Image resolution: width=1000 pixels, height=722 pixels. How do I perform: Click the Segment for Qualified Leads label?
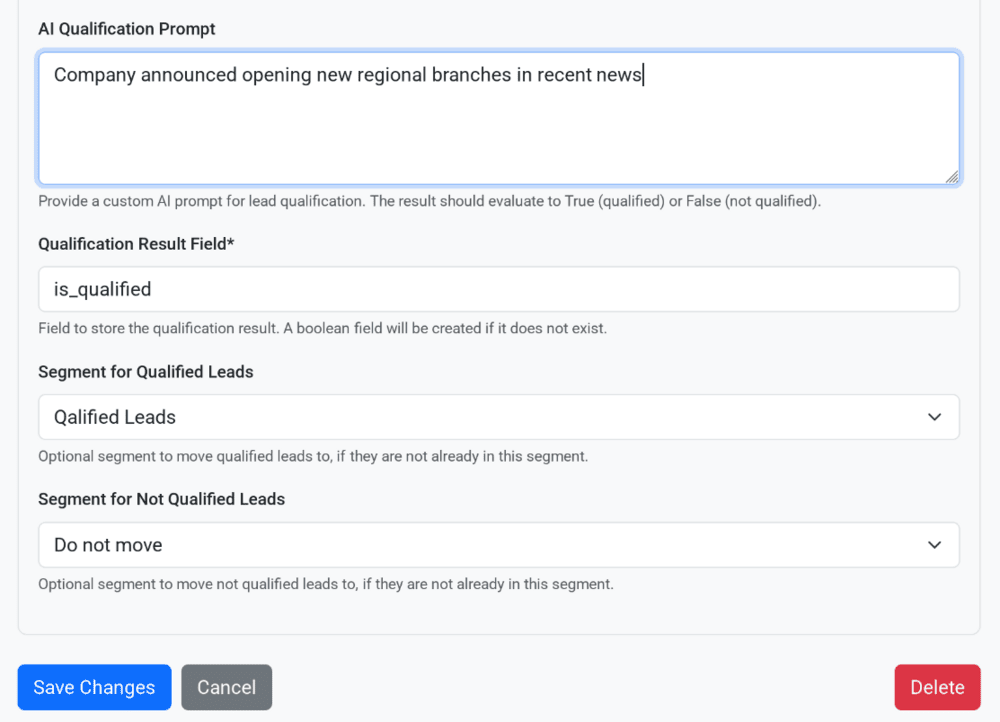click(x=146, y=371)
